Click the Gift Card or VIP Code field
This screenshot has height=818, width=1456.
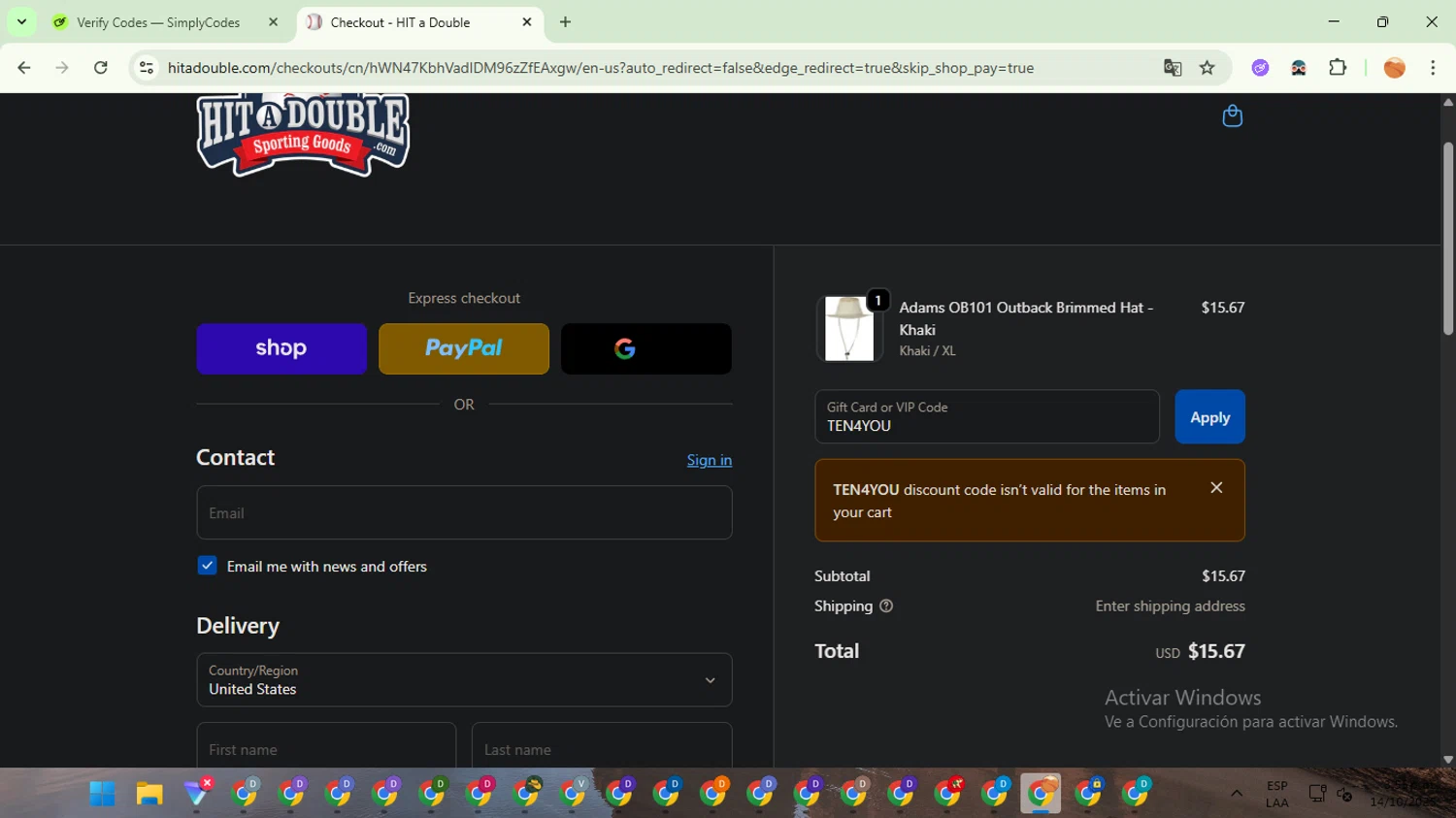click(987, 417)
